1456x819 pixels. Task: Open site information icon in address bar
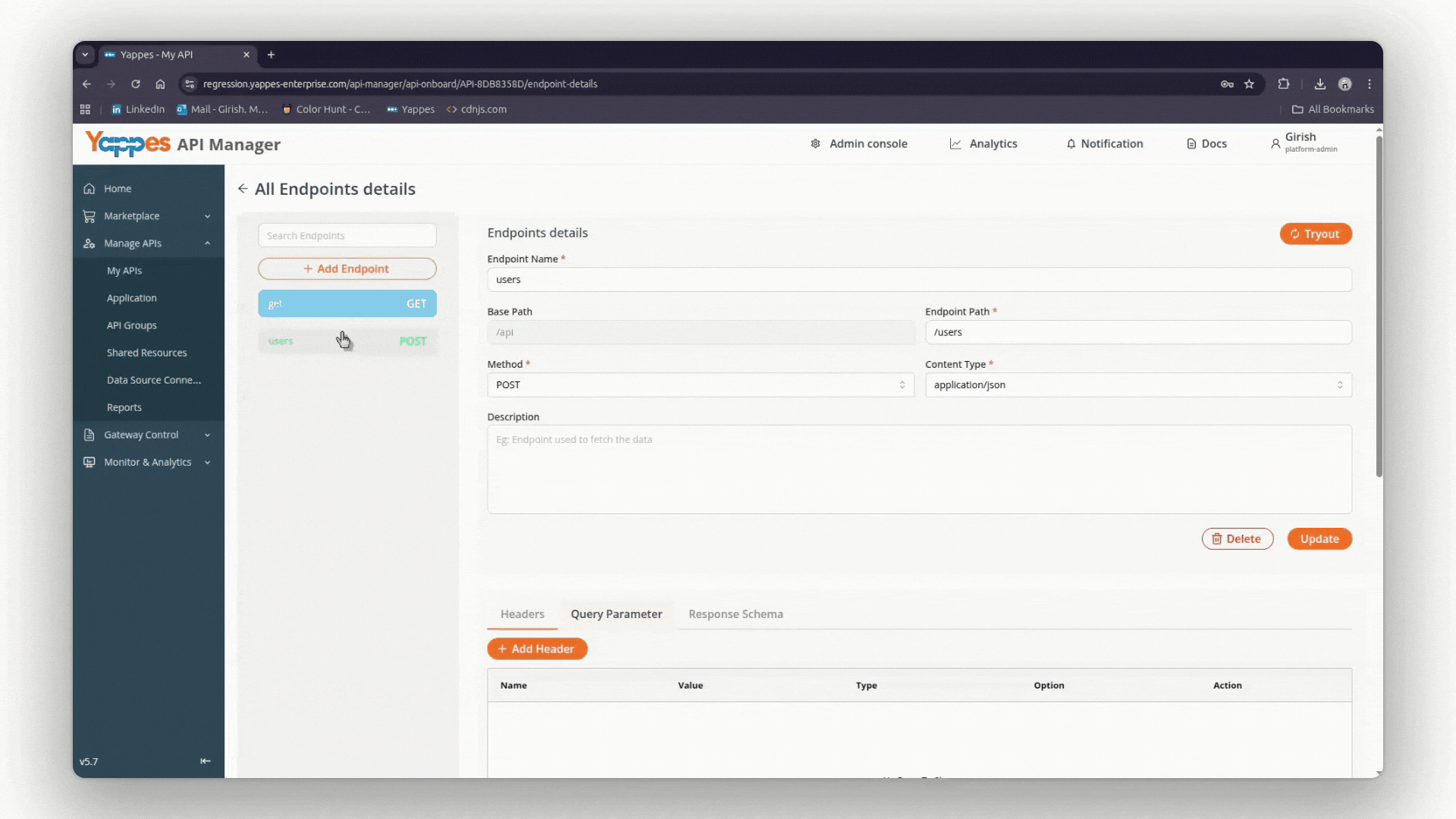pyautogui.click(x=190, y=84)
